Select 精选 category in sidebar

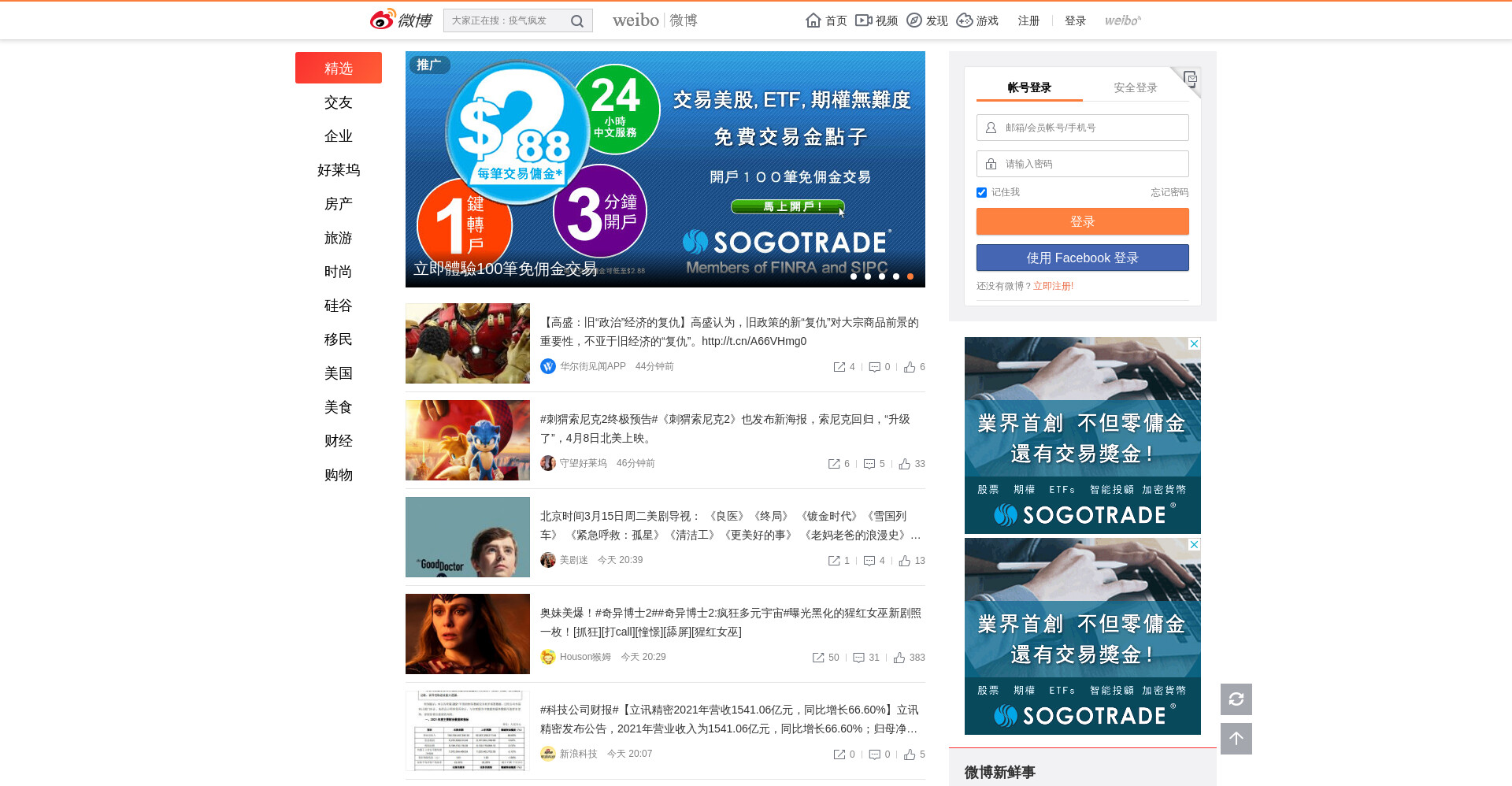coord(339,68)
